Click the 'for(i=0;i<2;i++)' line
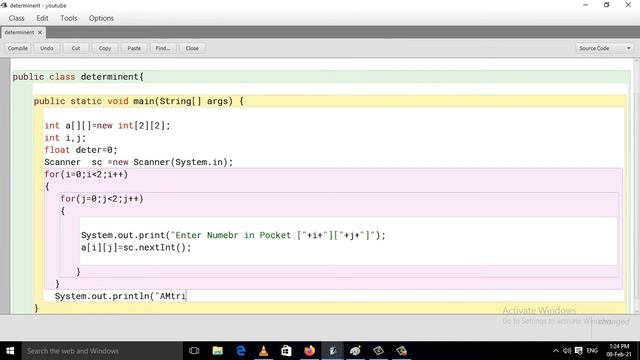Image resolution: width=640 pixels, height=360 pixels. [x=86, y=175]
